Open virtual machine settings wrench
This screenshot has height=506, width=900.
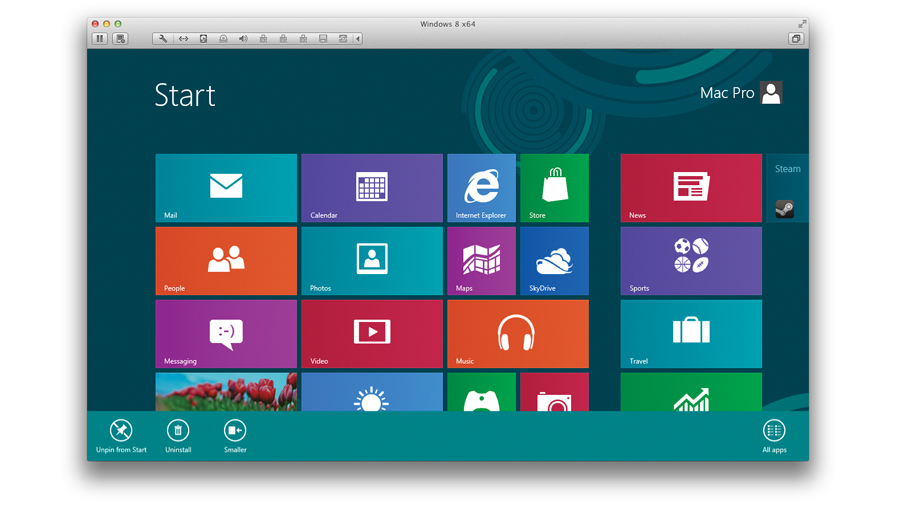pos(163,38)
